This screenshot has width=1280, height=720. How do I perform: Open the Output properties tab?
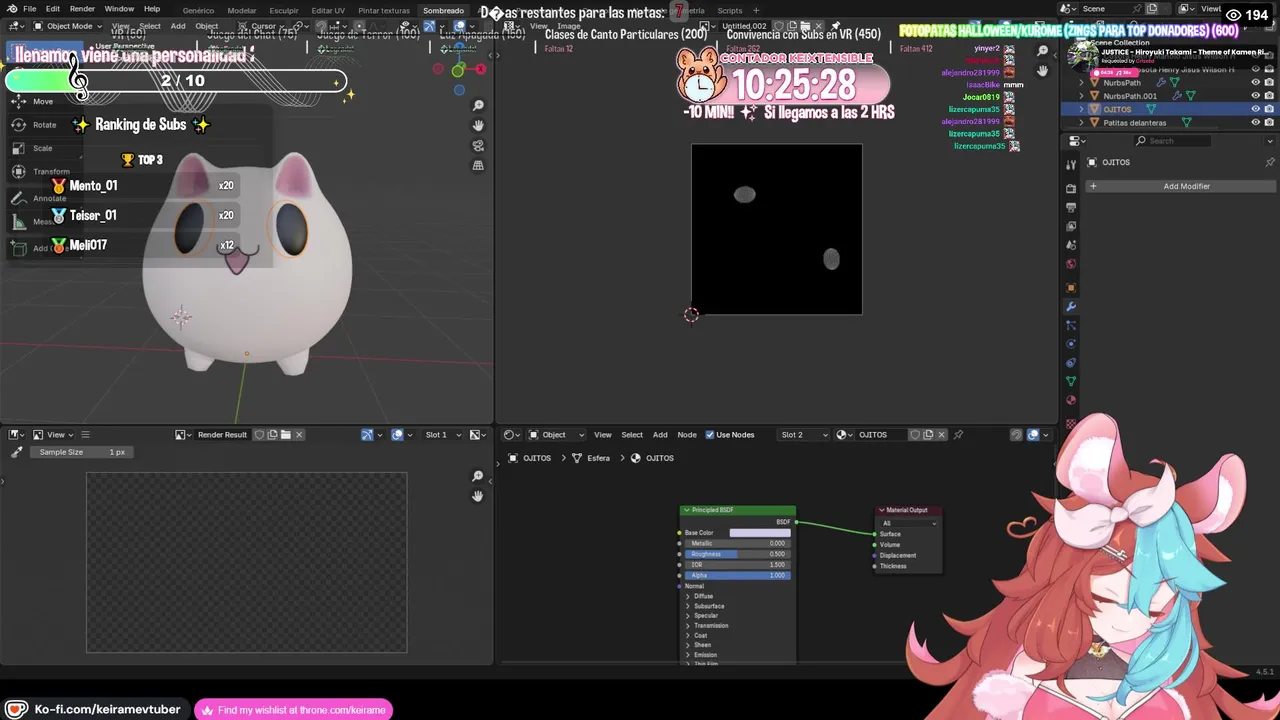click(1071, 207)
